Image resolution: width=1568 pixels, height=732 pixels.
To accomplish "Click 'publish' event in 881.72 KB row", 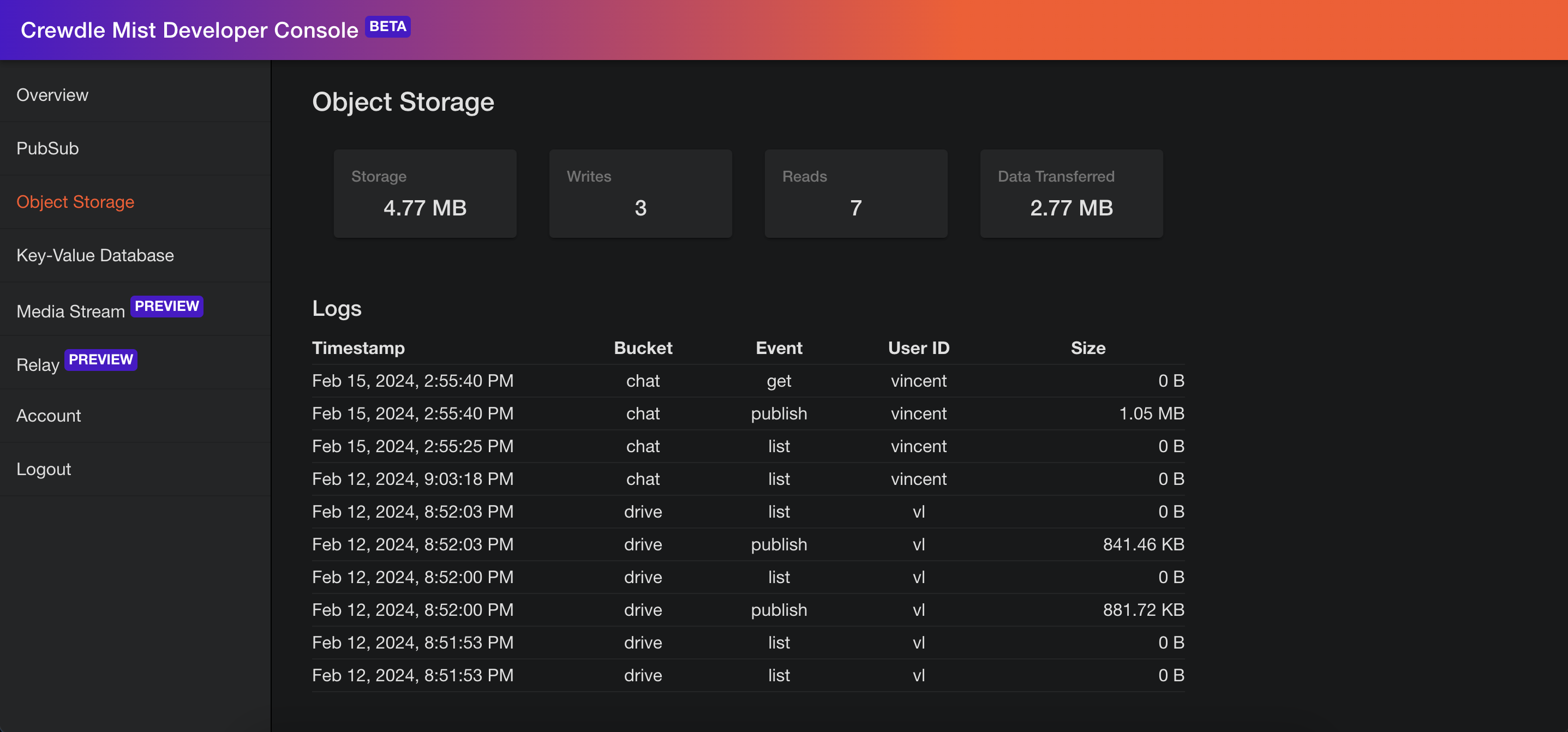I will (779, 610).
